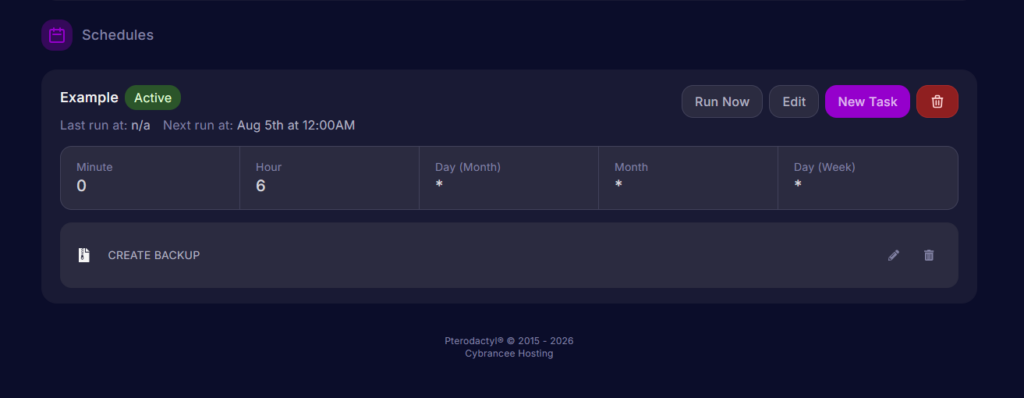
Task: Click the Last run at n/a value
Action: coord(140,125)
